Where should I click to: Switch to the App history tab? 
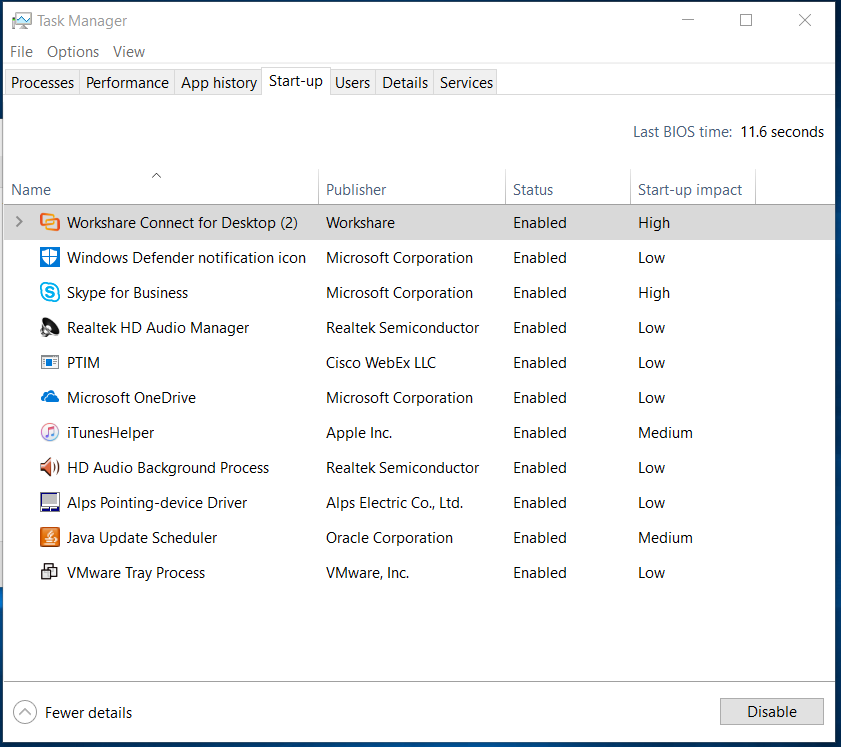click(219, 83)
